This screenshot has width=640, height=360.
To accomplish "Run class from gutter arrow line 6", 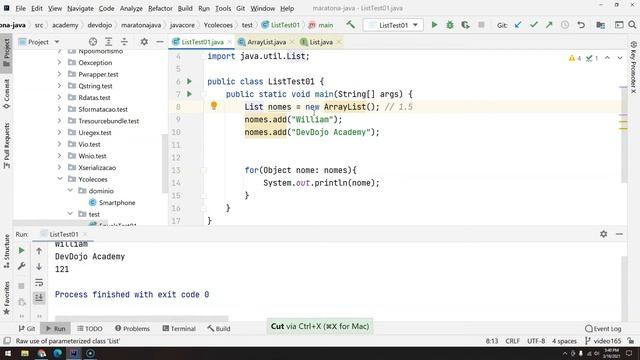I will (x=189, y=81).
